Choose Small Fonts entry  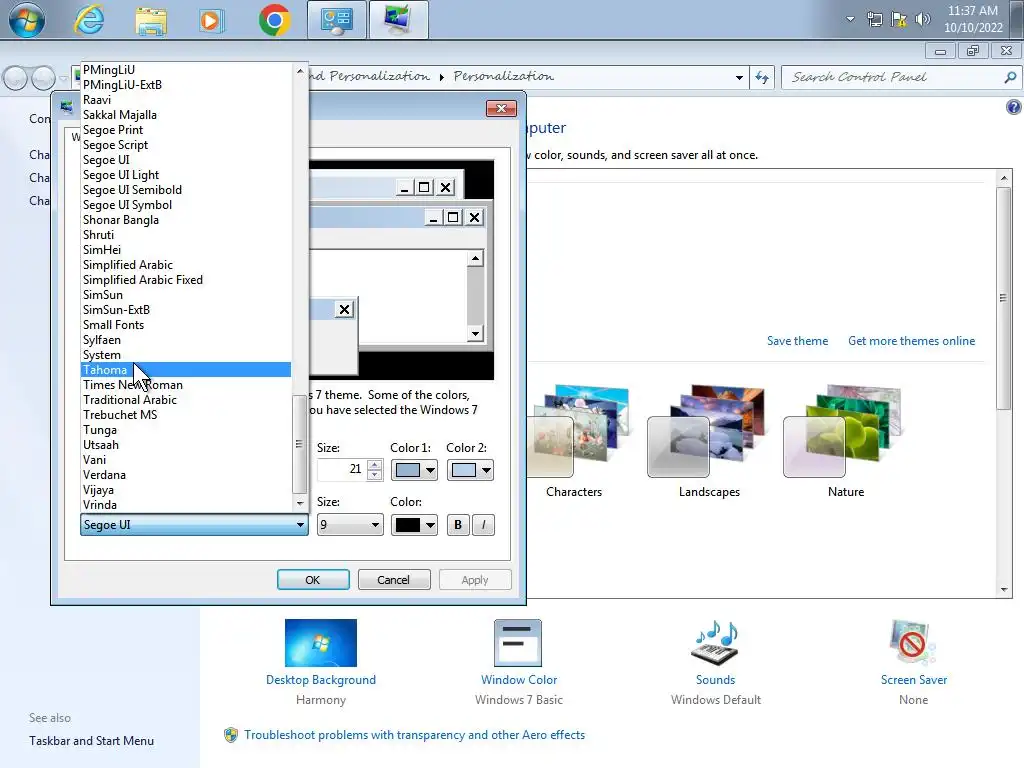pos(185,325)
